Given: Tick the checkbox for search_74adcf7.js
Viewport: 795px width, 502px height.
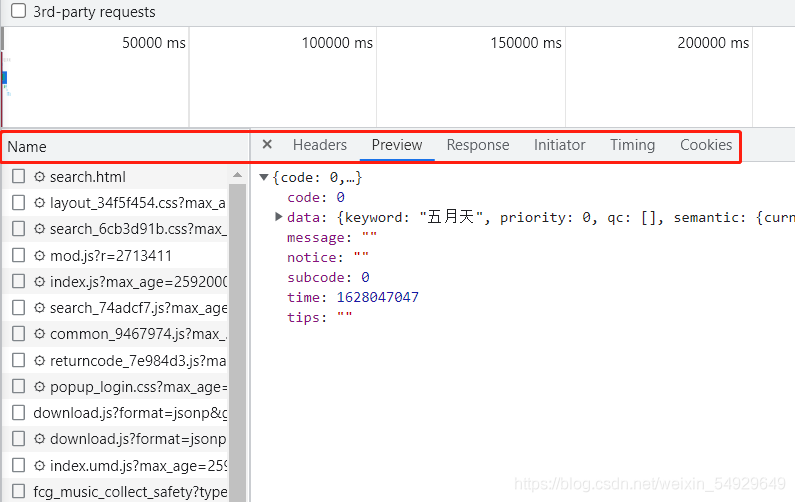Looking at the screenshot, I should point(18,308).
